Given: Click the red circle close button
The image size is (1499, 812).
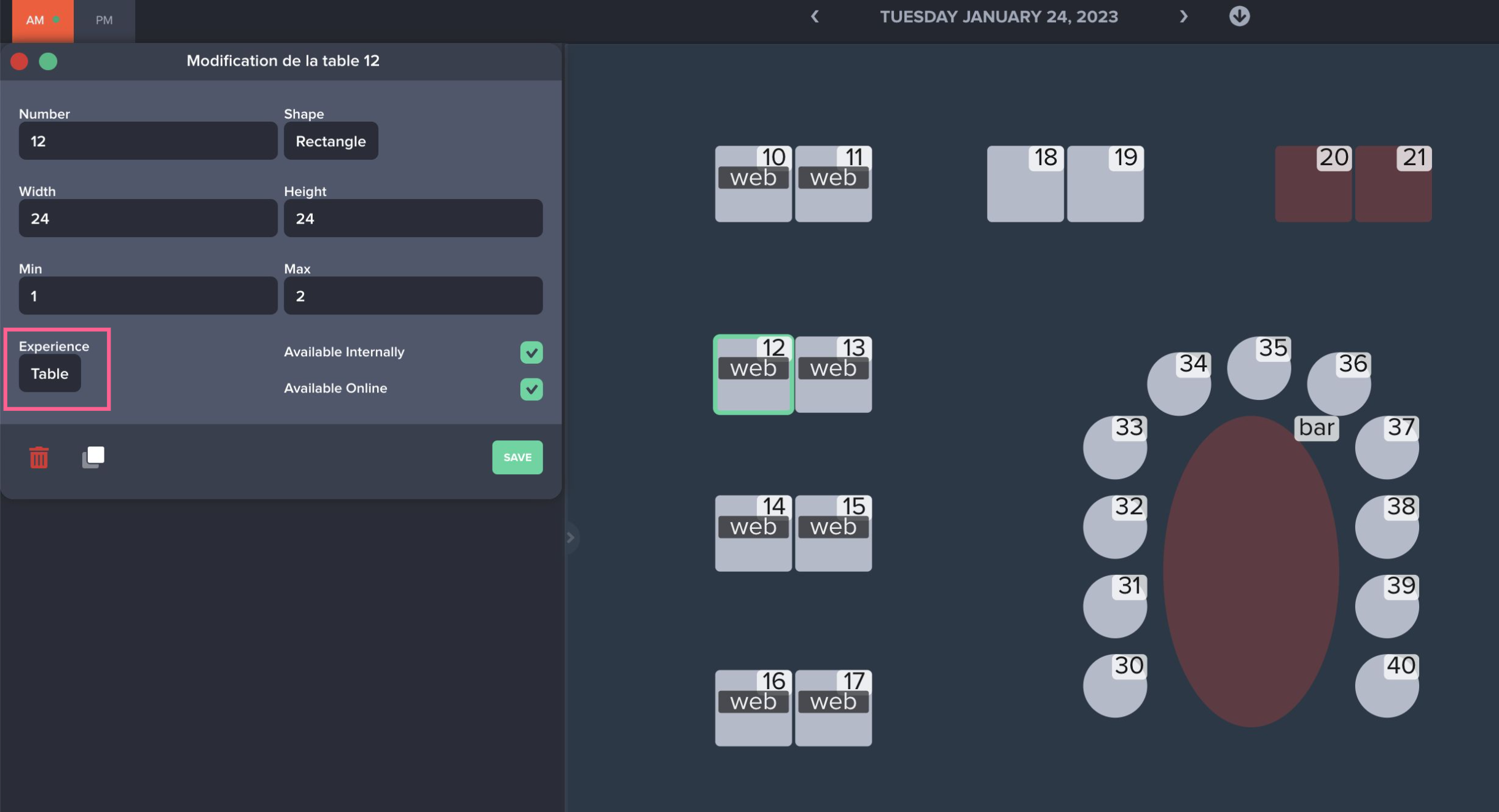Looking at the screenshot, I should [x=20, y=61].
